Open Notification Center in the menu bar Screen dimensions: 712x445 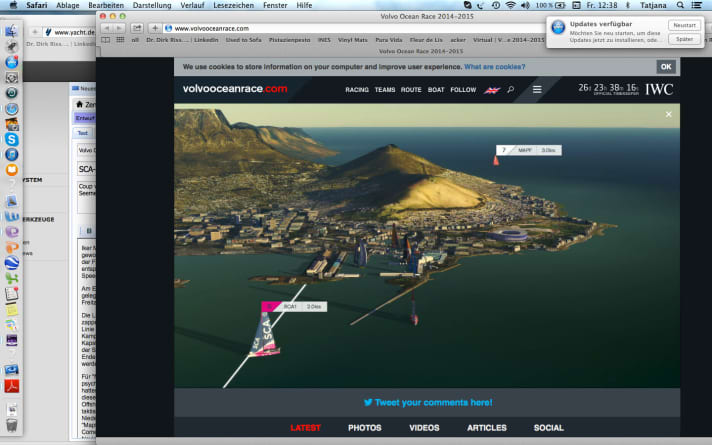697,5
